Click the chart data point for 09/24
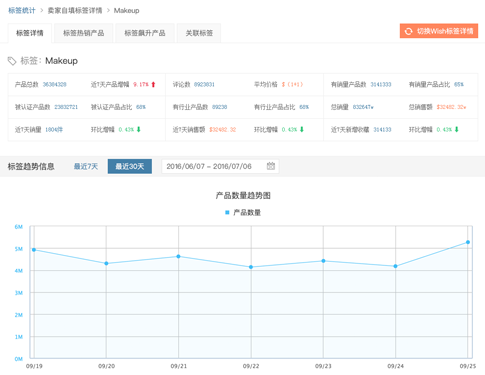Image resolution: width=485 pixels, height=375 pixels. [x=395, y=266]
